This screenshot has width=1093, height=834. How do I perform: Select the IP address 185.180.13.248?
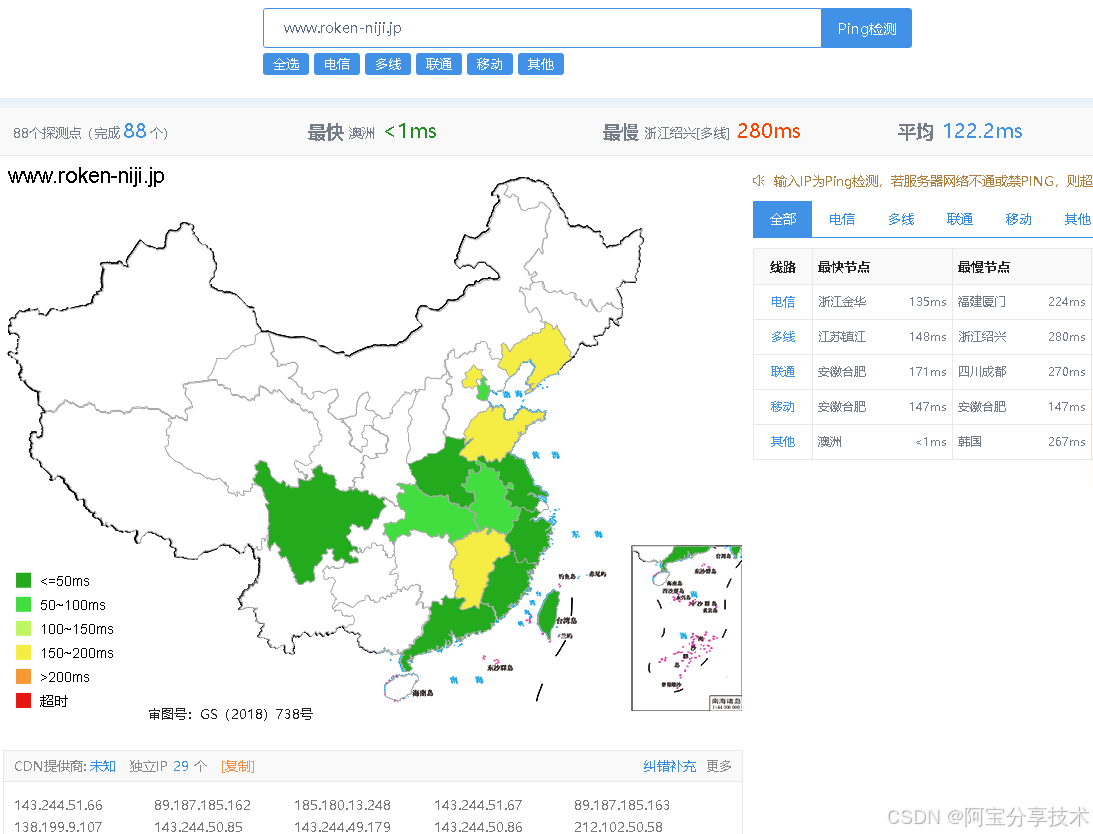tap(342, 805)
